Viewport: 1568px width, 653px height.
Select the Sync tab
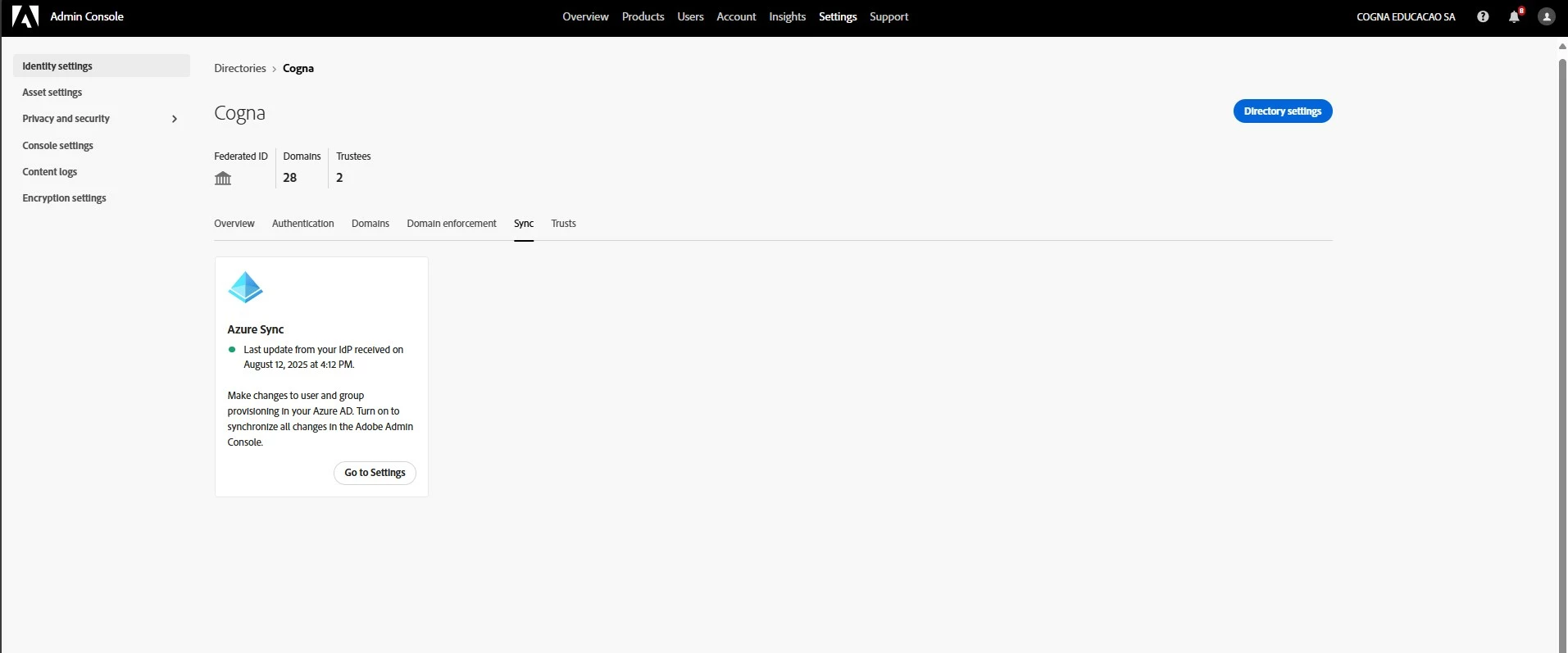[524, 224]
